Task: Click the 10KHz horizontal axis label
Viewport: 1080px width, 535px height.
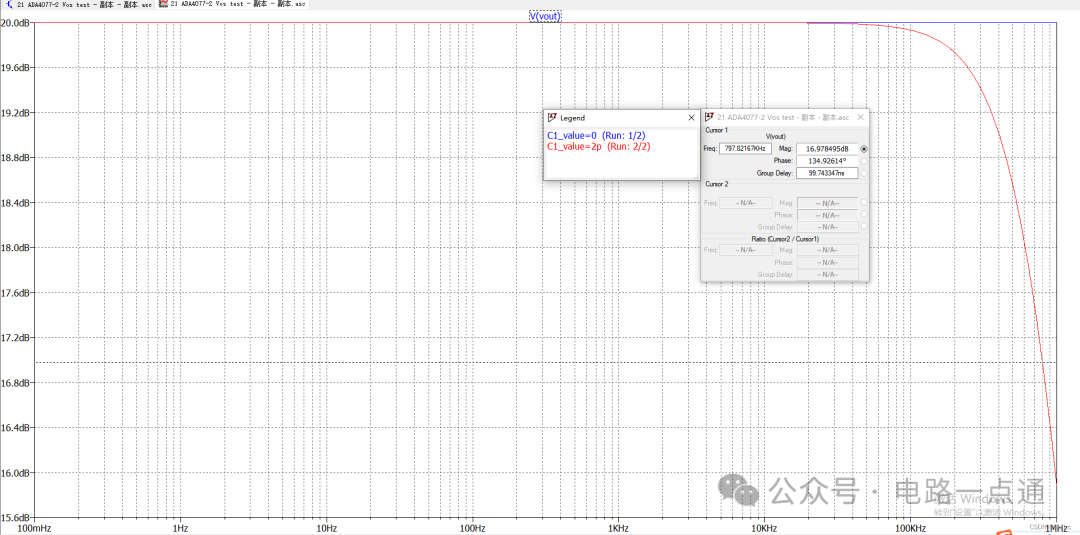Action: pyautogui.click(x=765, y=528)
